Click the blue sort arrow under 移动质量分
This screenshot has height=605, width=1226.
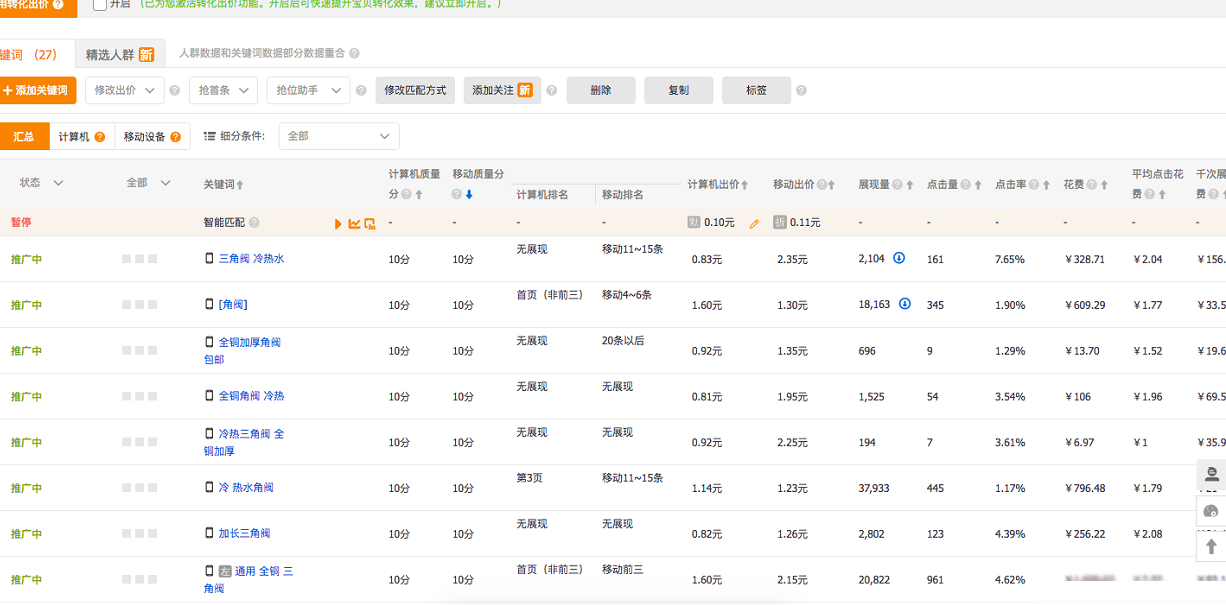point(469,194)
